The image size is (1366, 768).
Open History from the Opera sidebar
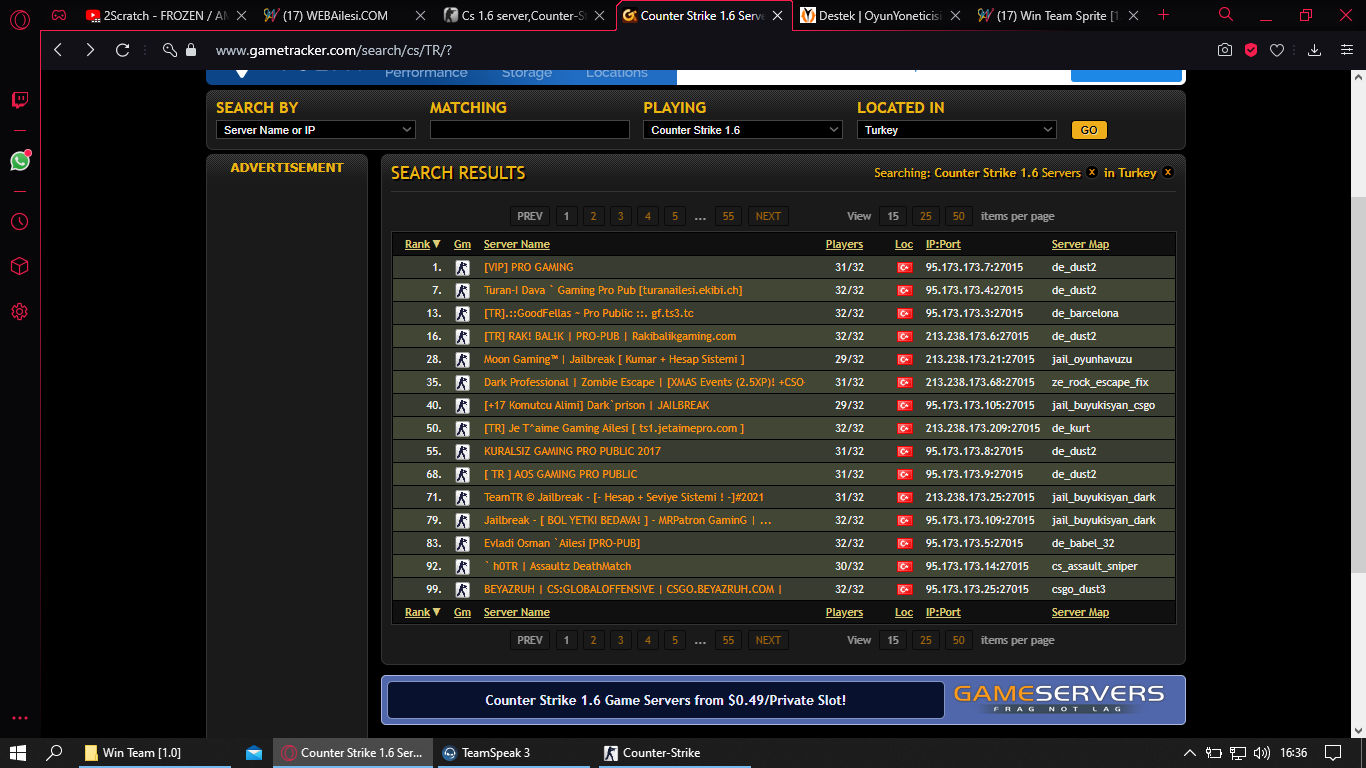pos(19,222)
